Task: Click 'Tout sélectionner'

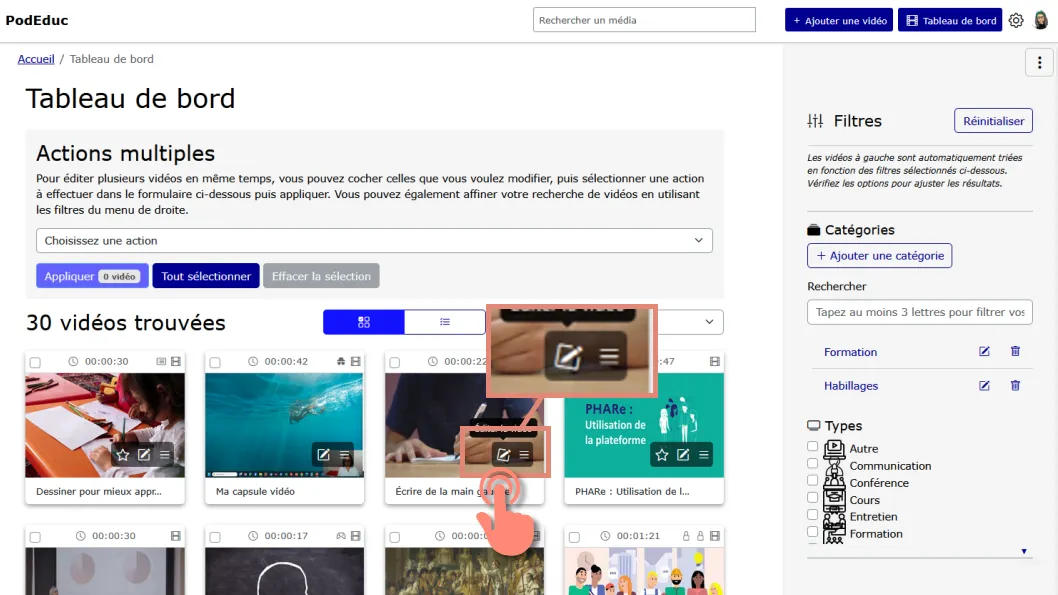Action: tap(206, 276)
